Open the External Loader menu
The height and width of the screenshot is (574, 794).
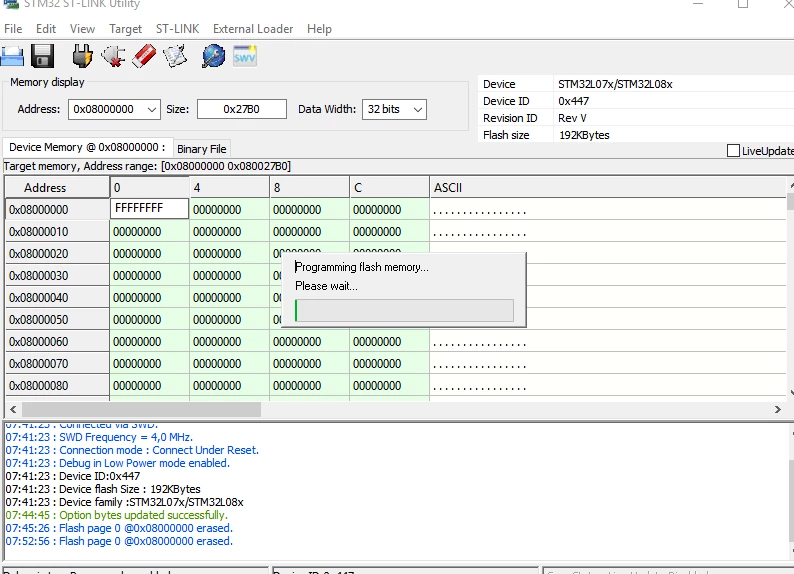coord(253,29)
